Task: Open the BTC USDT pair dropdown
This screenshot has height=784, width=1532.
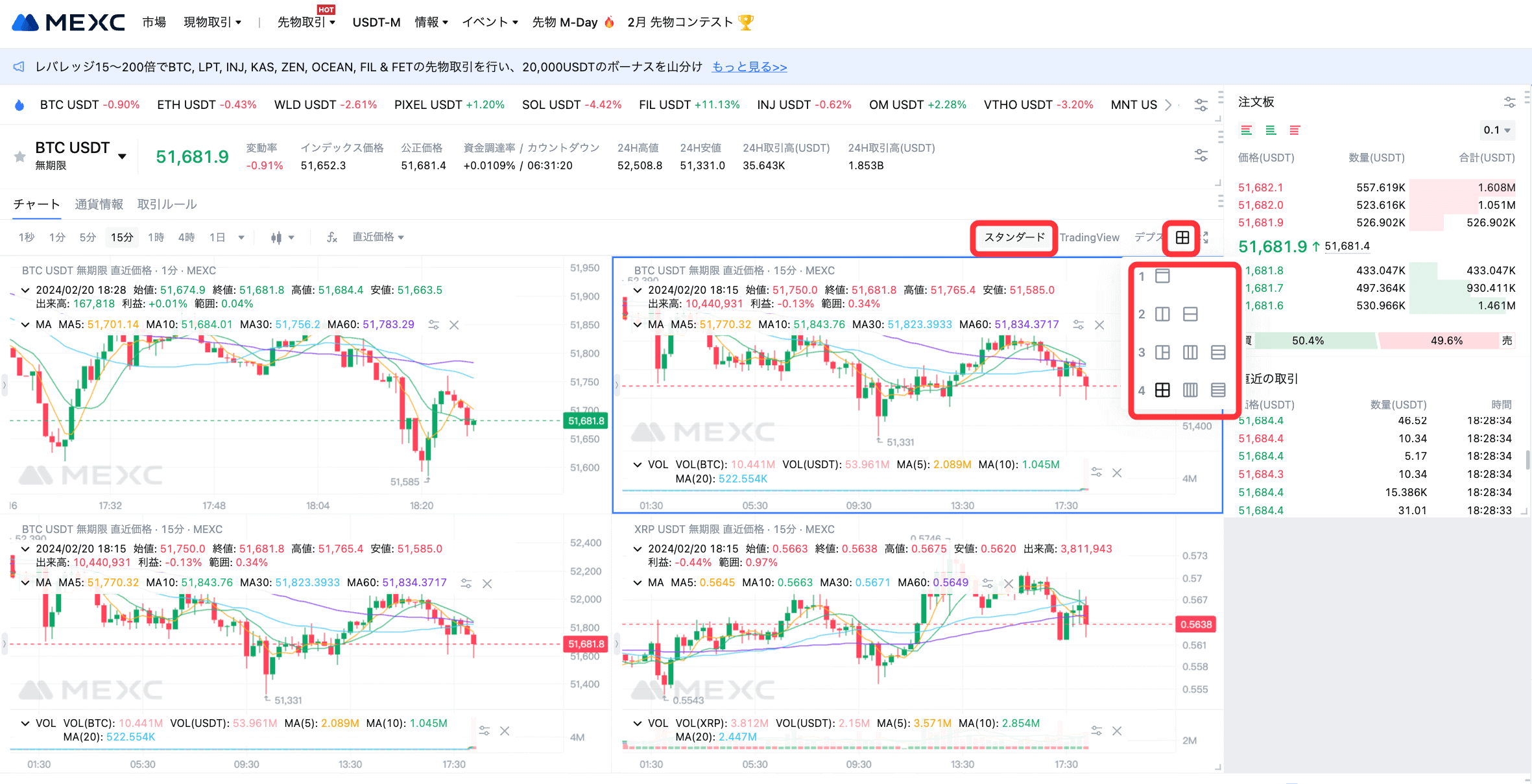Action: pos(122,156)
